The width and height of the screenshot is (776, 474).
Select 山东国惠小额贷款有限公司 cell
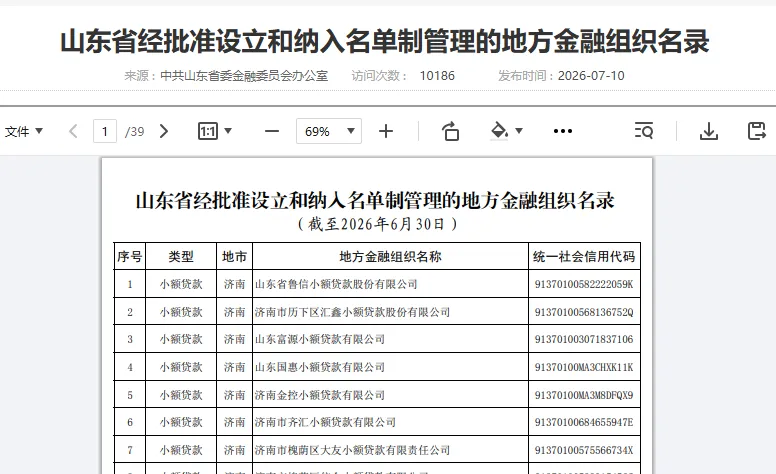coord(390,367)
